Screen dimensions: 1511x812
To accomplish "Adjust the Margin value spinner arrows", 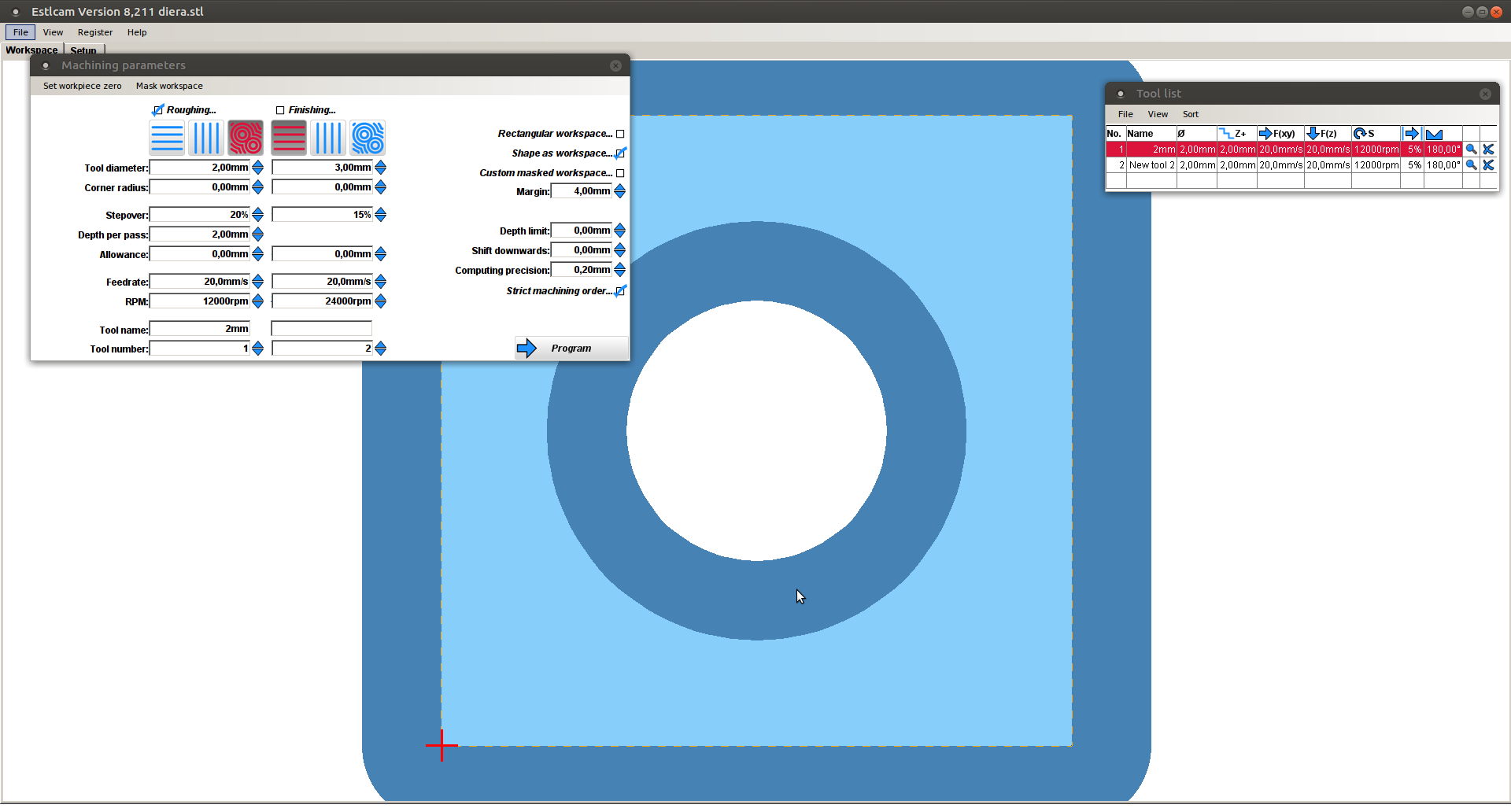I will [x=619, y=191].
